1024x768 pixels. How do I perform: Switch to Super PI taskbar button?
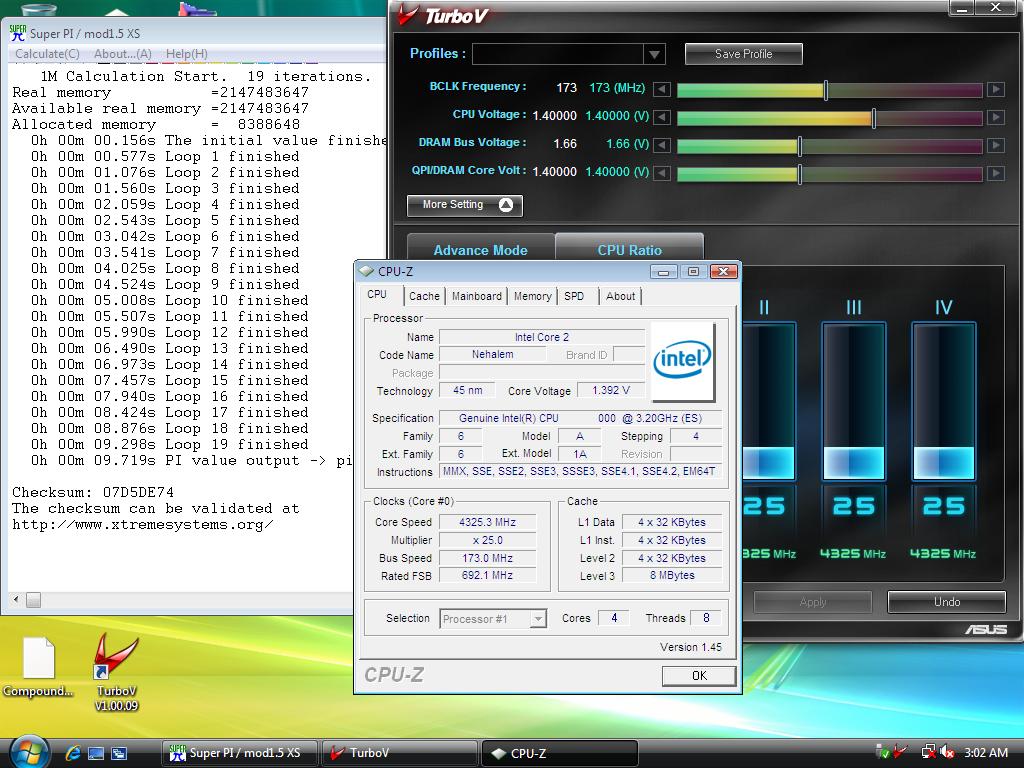coord(239,753)
